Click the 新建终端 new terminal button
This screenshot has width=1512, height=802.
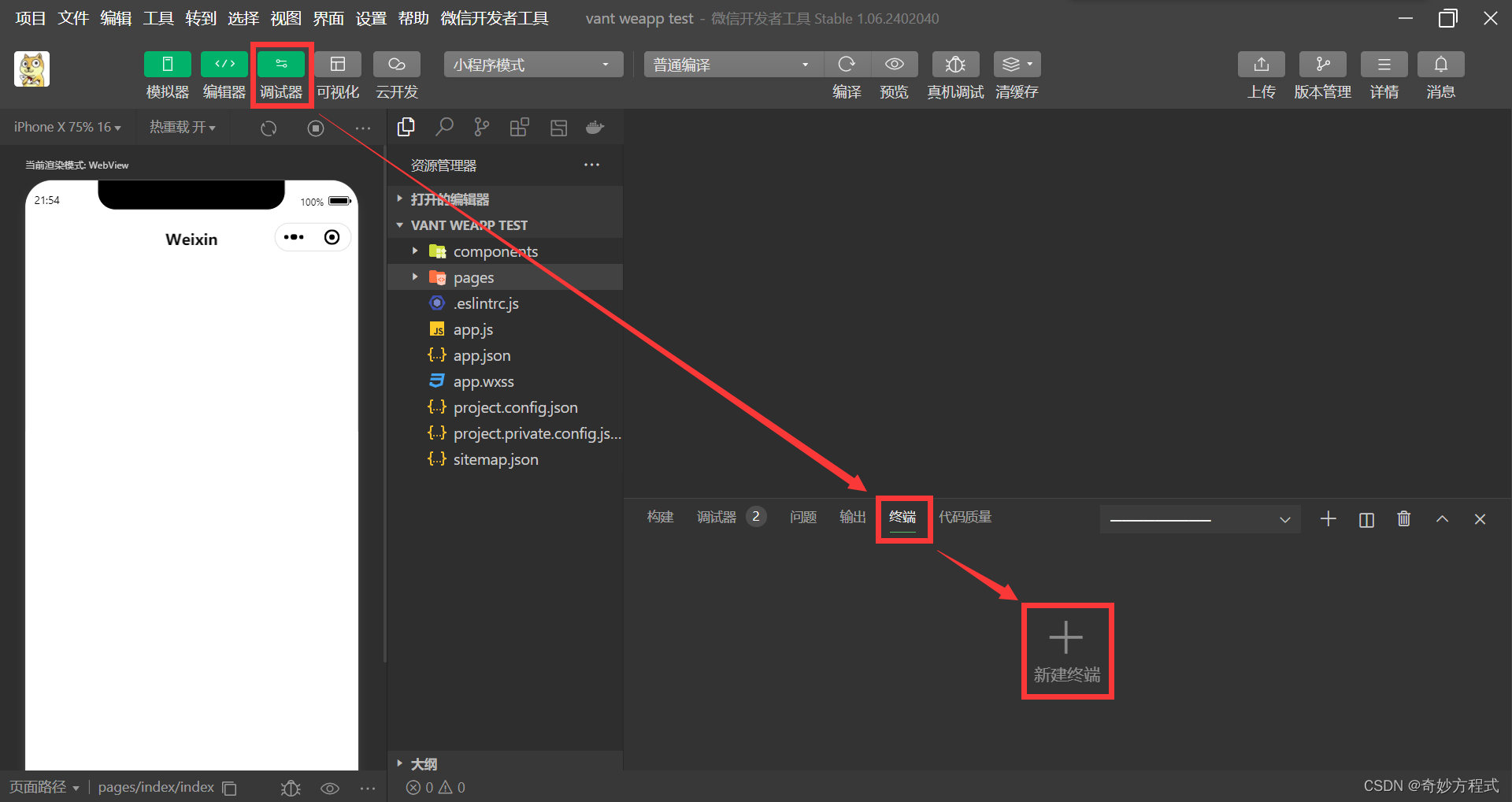click(x=1067, y=652)
